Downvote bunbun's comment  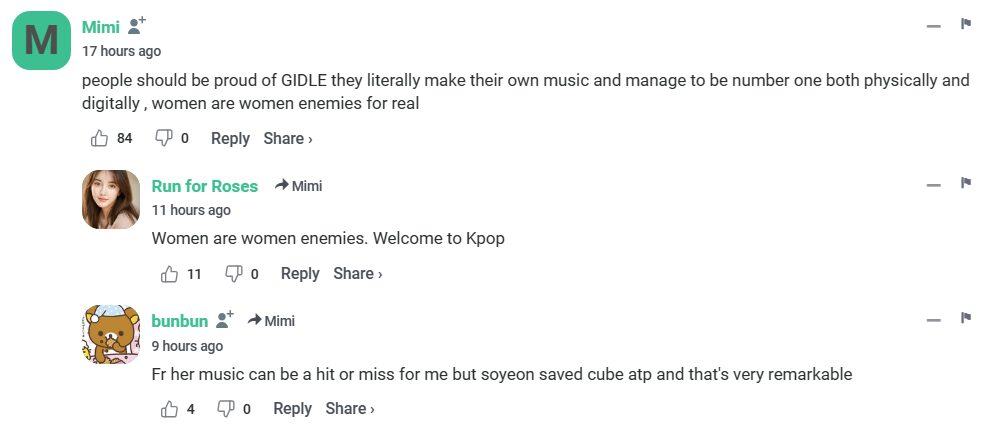click(226, 408)
